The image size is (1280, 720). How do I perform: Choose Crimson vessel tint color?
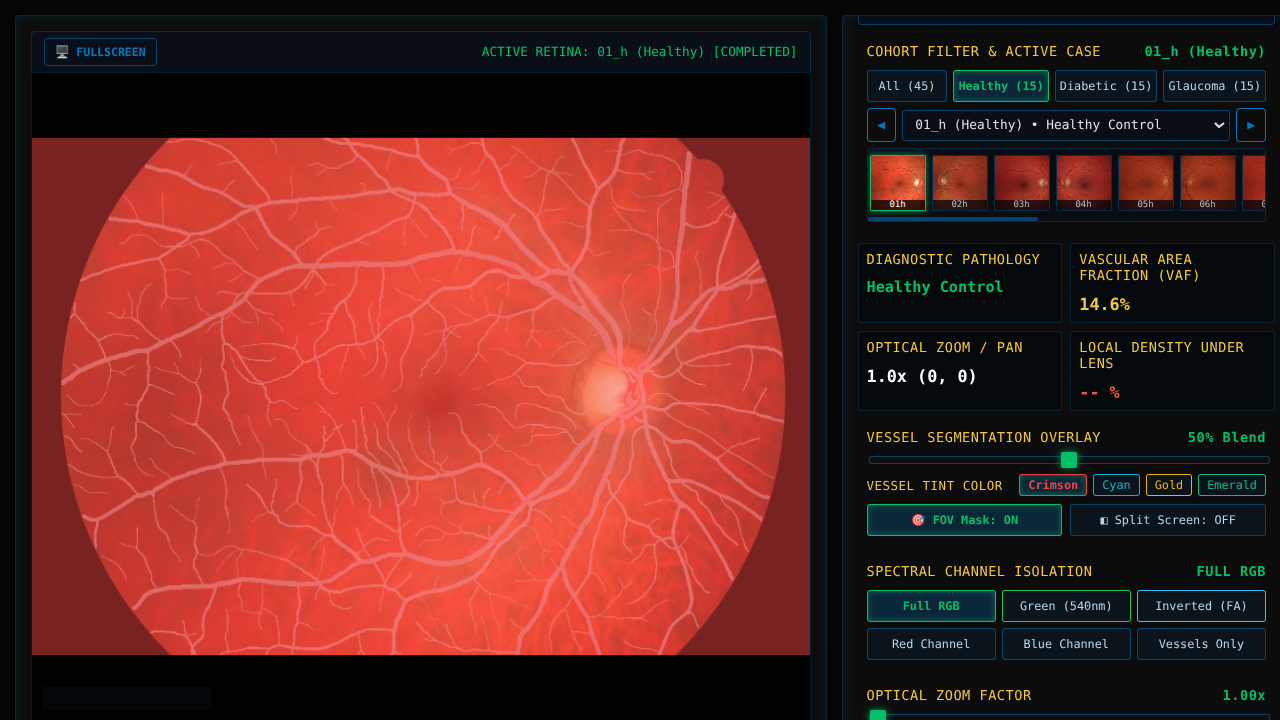tap(1053, 485)
